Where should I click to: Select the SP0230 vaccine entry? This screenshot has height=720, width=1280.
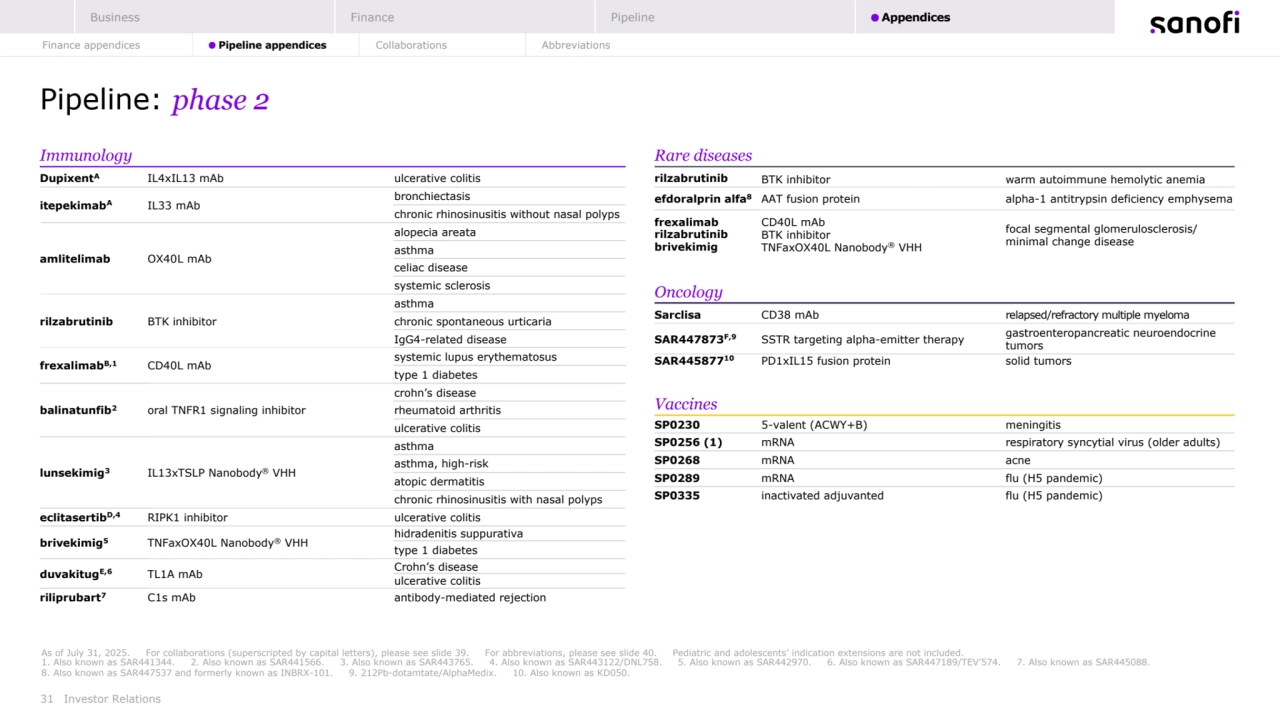pos(677,425)
